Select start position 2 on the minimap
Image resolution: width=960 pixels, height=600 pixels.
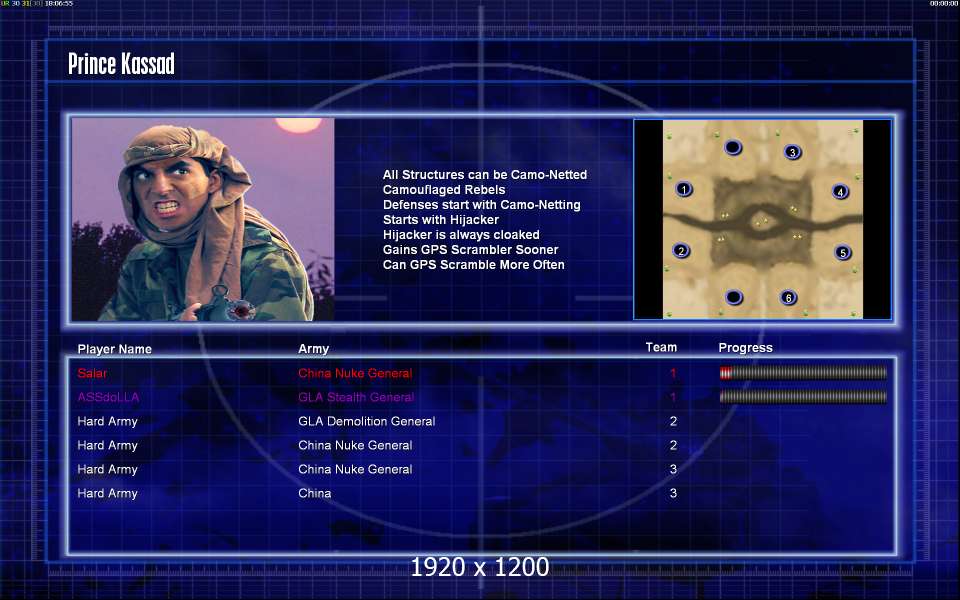[x=681, y=250]
